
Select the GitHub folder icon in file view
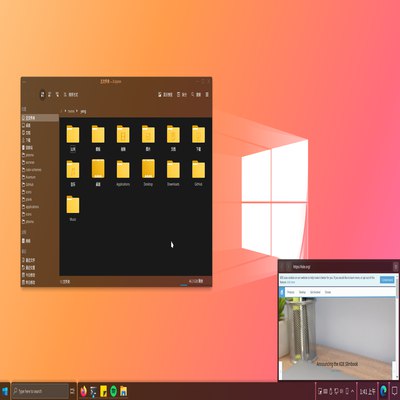point(198,169)
